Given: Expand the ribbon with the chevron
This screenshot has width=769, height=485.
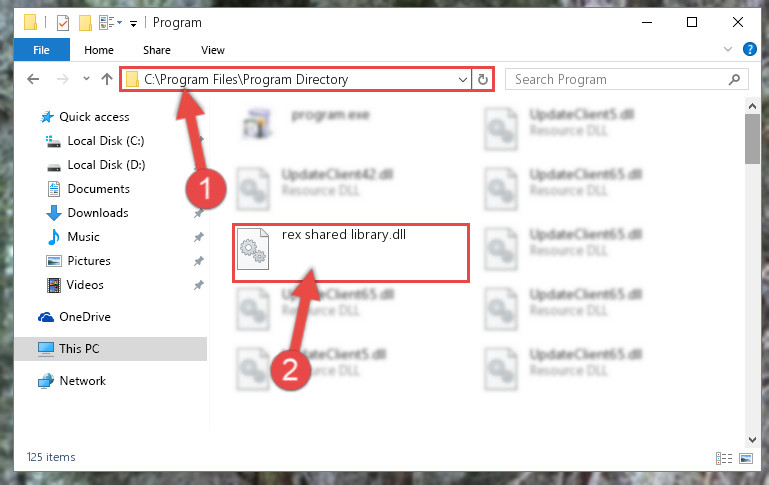Looking at the screenshot, I should coord(728,49).
